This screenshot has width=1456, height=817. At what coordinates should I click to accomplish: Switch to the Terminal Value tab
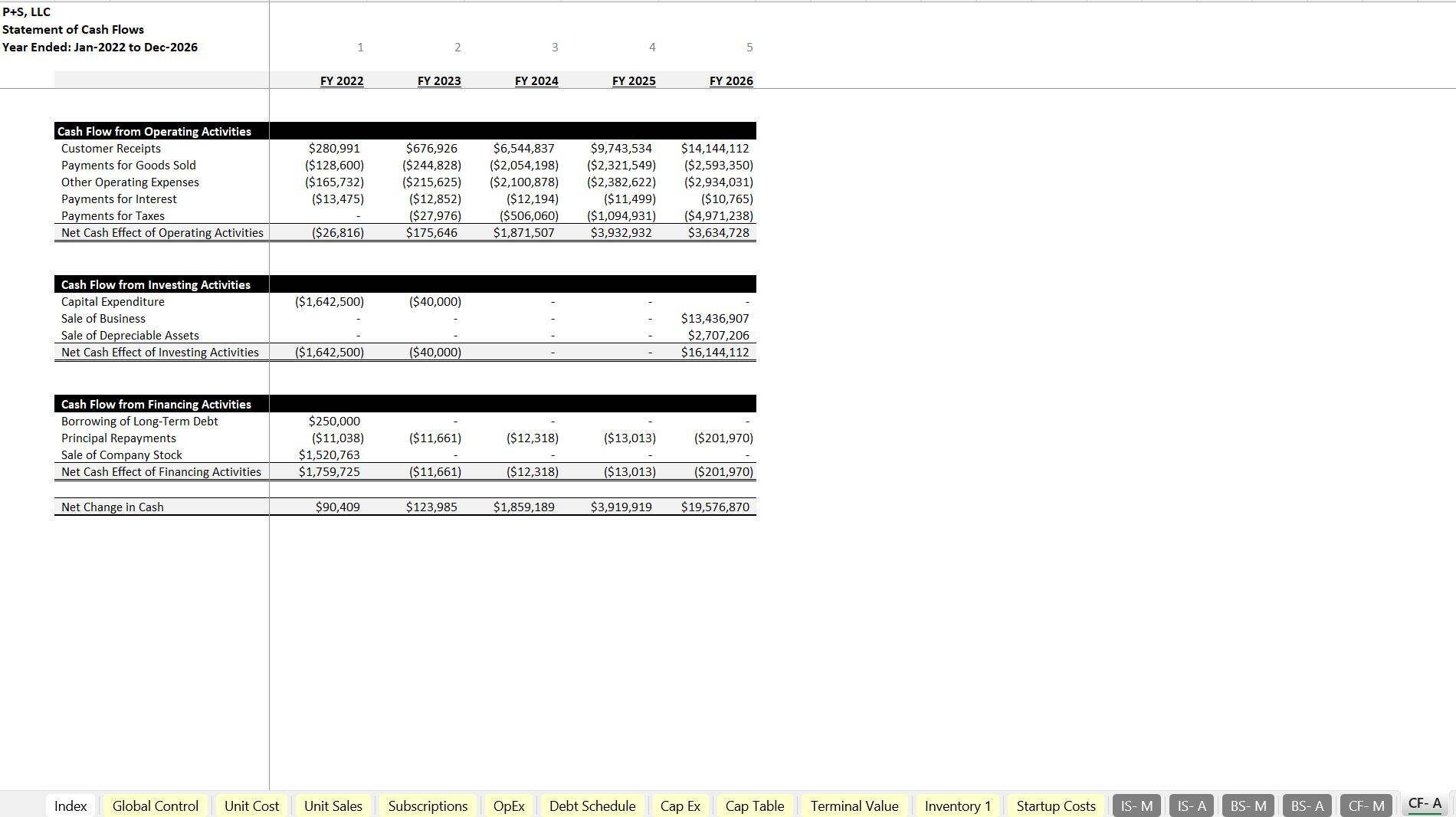(854, 806)
